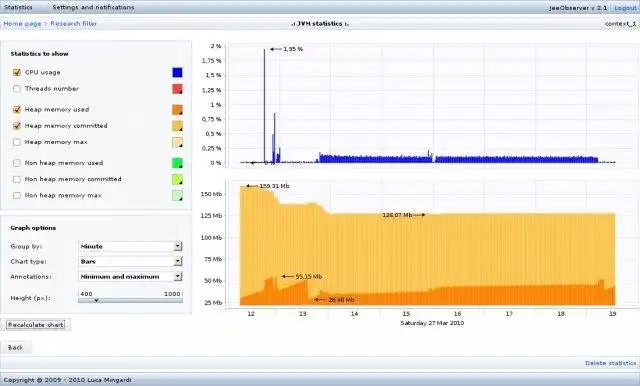Click the Recalculate chart button

point(36,325)
